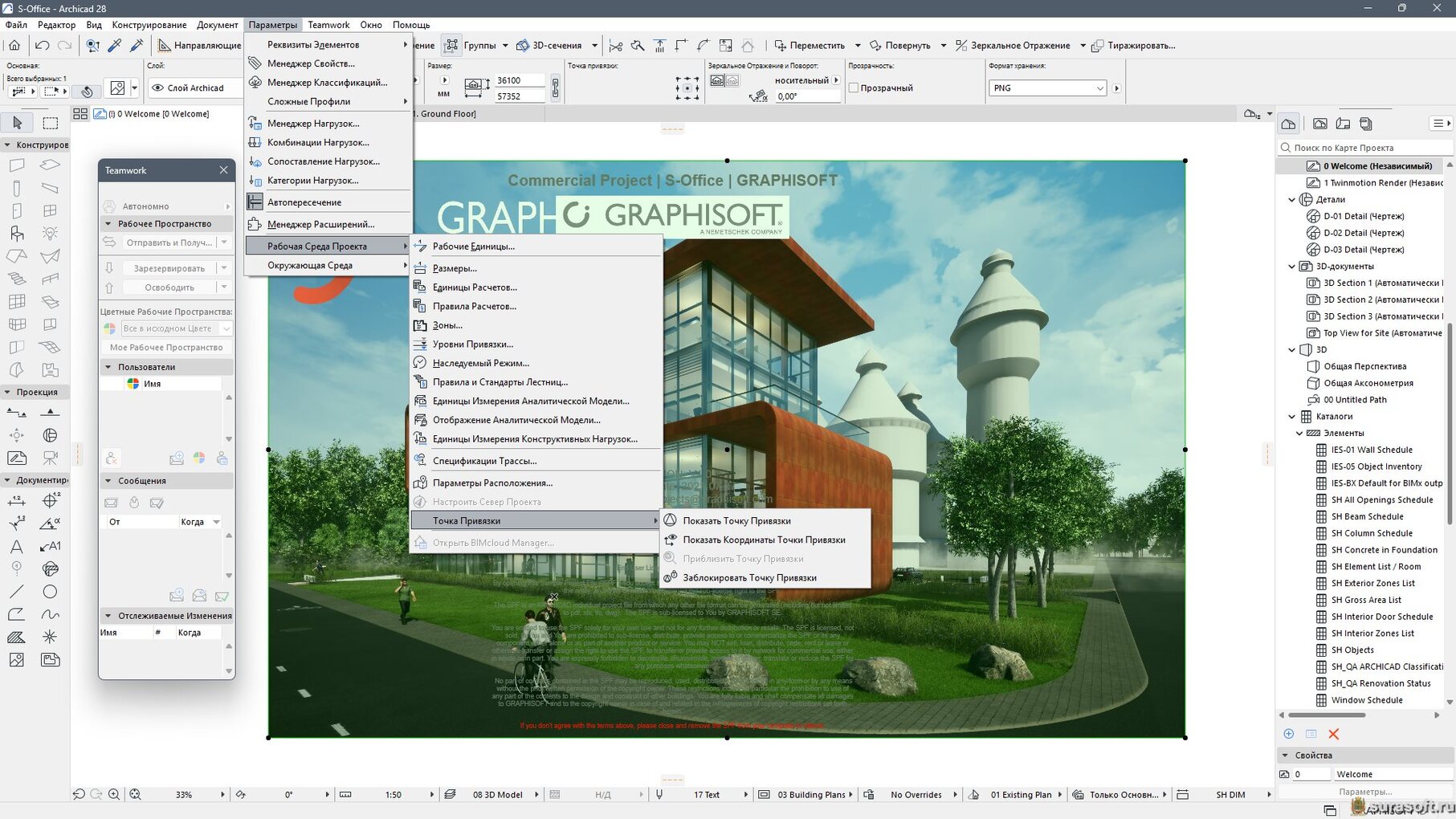Collapse the Детали tree node
Screen dimensions: 1456x819
pos(1291,200)
